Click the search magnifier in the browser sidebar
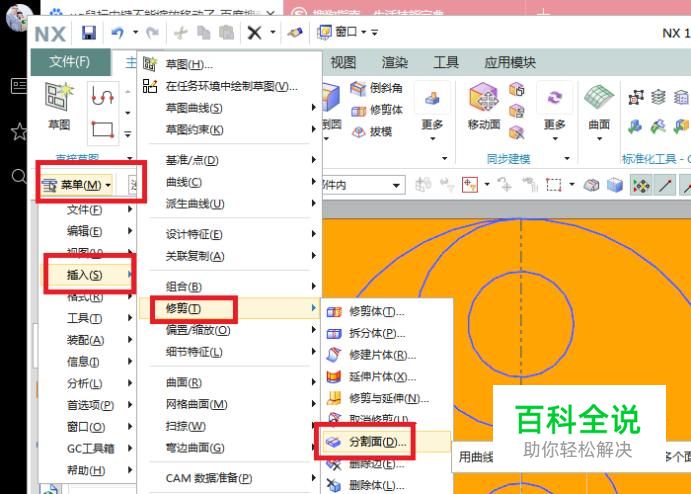 (19, 176)
